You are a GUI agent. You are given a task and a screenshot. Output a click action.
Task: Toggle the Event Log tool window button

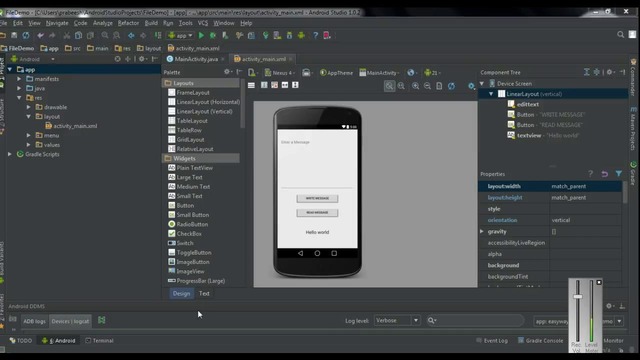[492, 340]
